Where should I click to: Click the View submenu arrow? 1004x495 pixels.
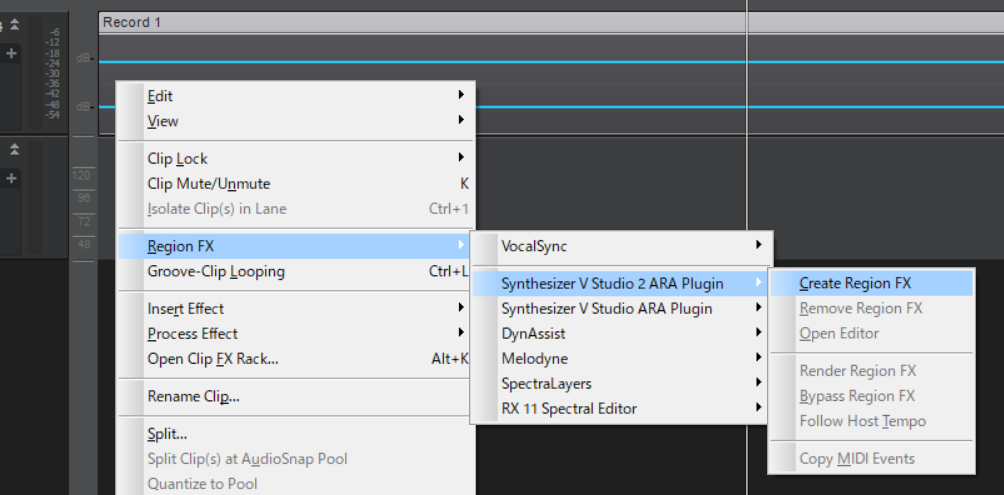click(x=461, y=120)
